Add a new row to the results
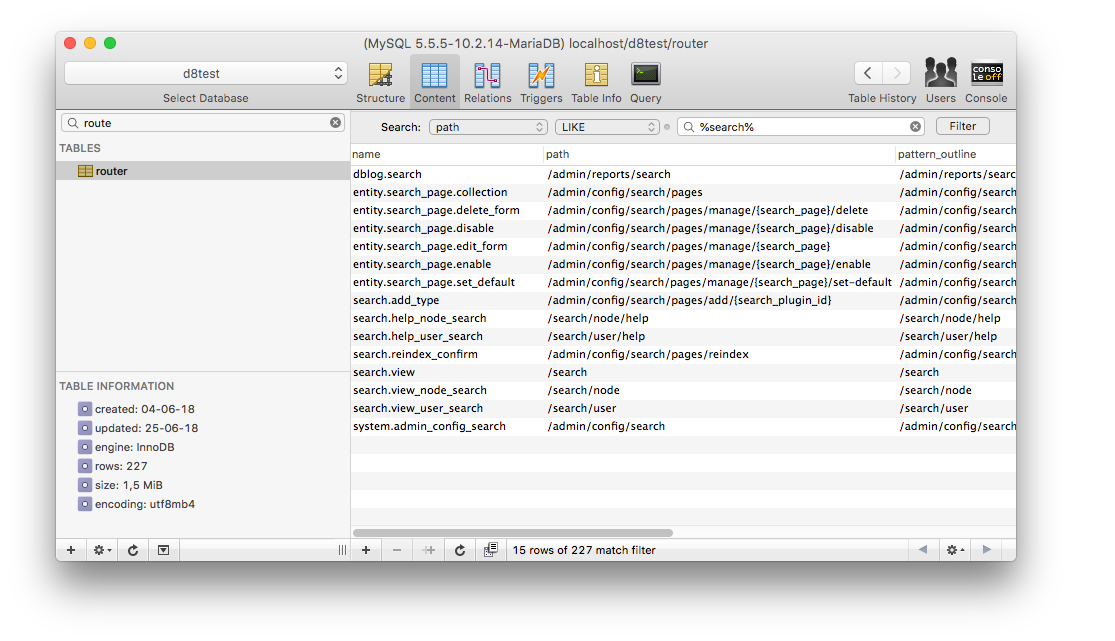1115x641 pixels. tap(365, 549)
